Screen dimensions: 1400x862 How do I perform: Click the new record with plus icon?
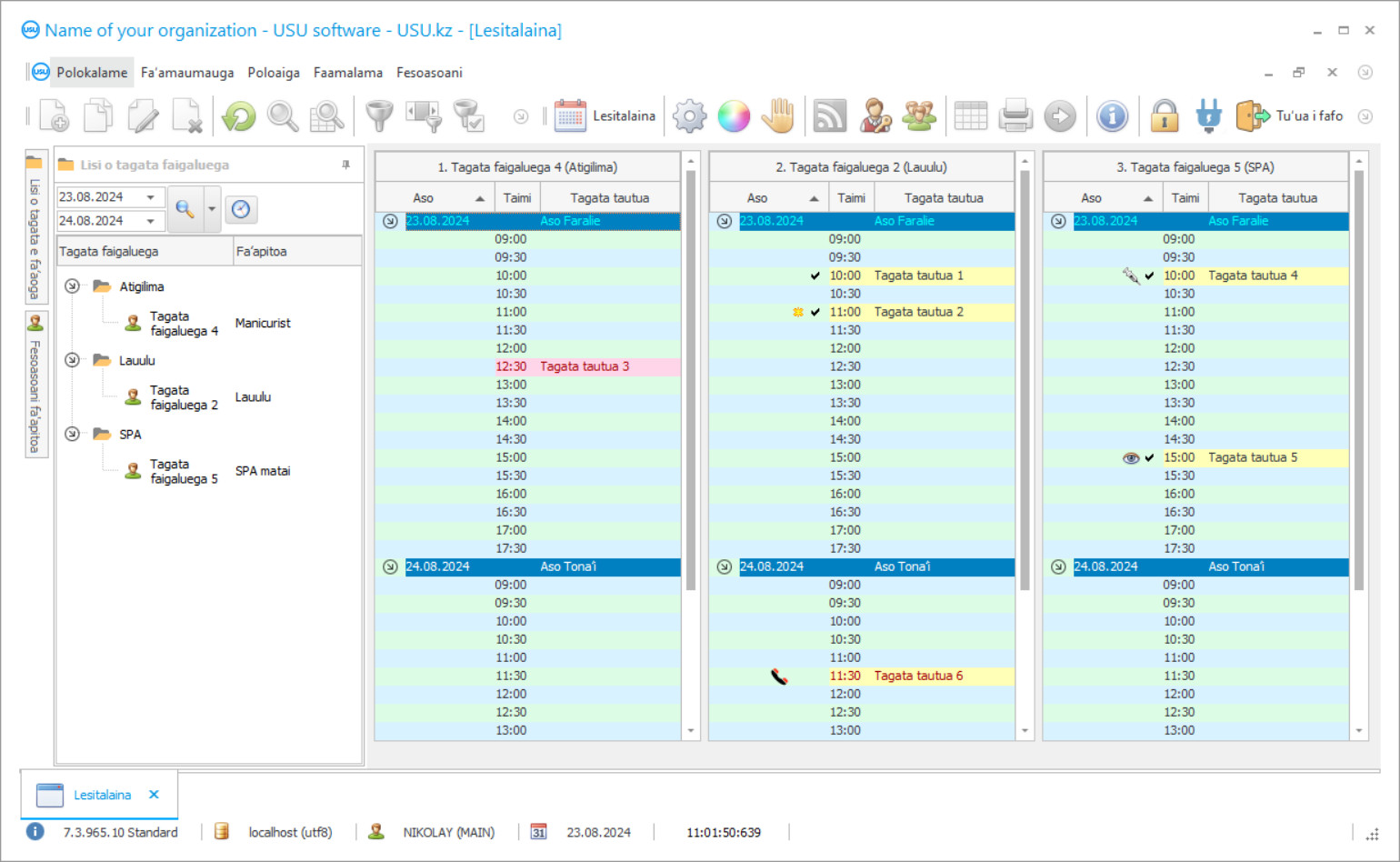pyautogui.click(x=54, y=116)
